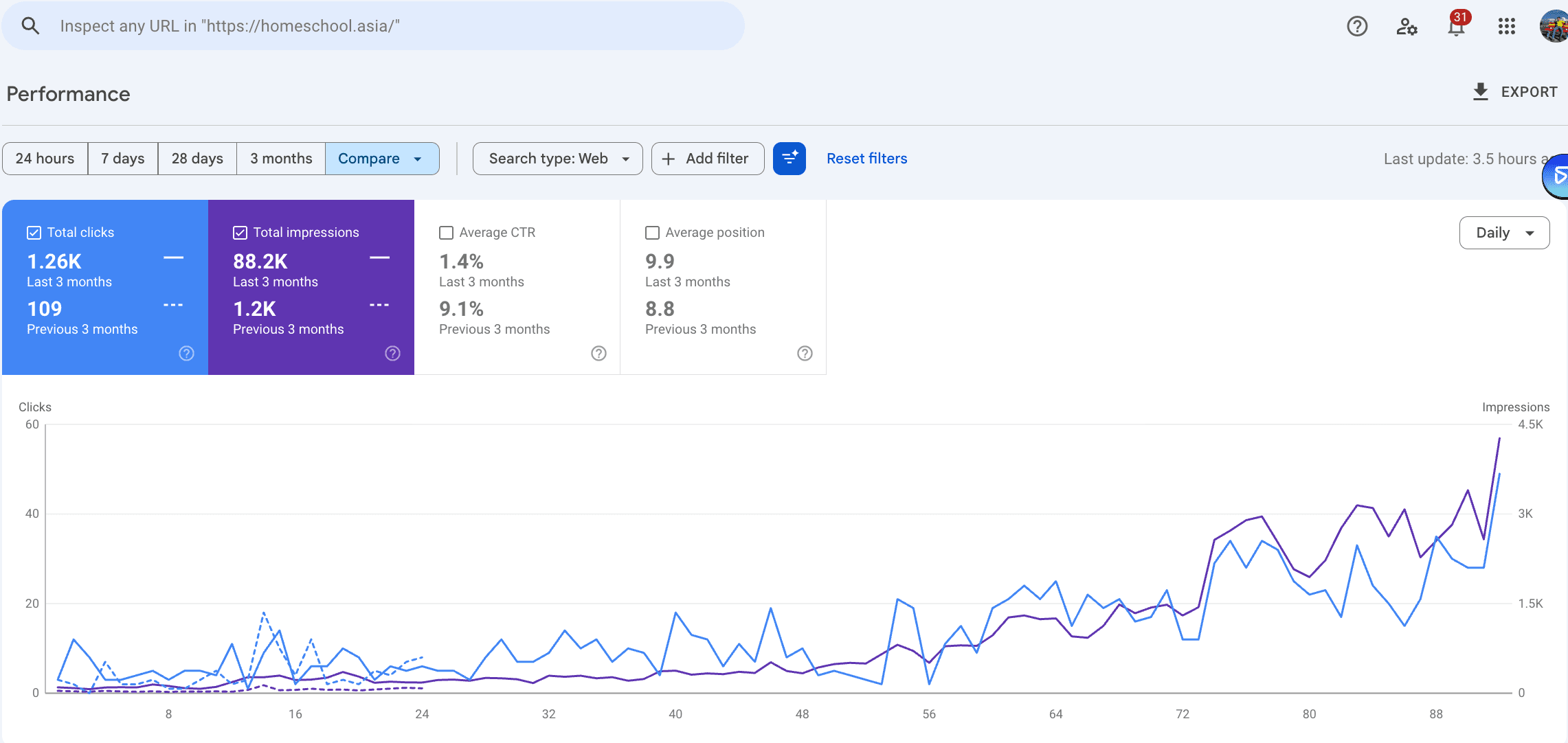1568x743 pixels.
Task: Enable the Average position metric
Action: pos(652,232)
